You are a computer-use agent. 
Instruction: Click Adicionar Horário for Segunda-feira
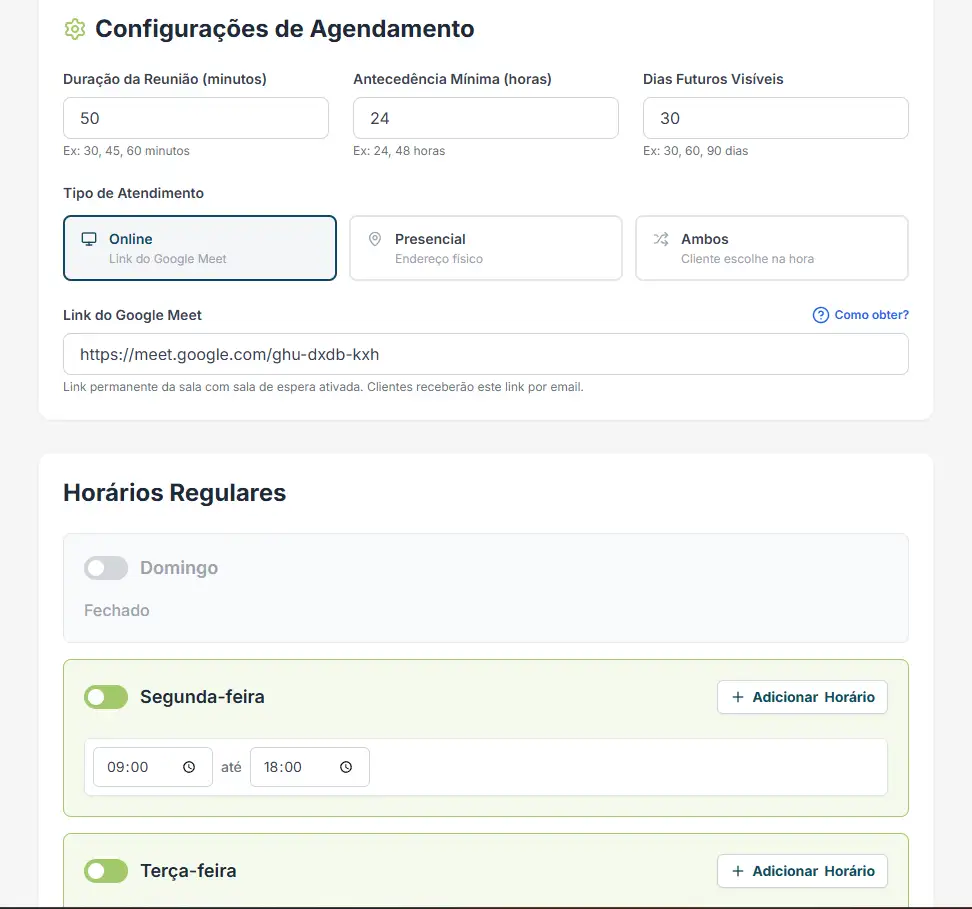(802, 697)
